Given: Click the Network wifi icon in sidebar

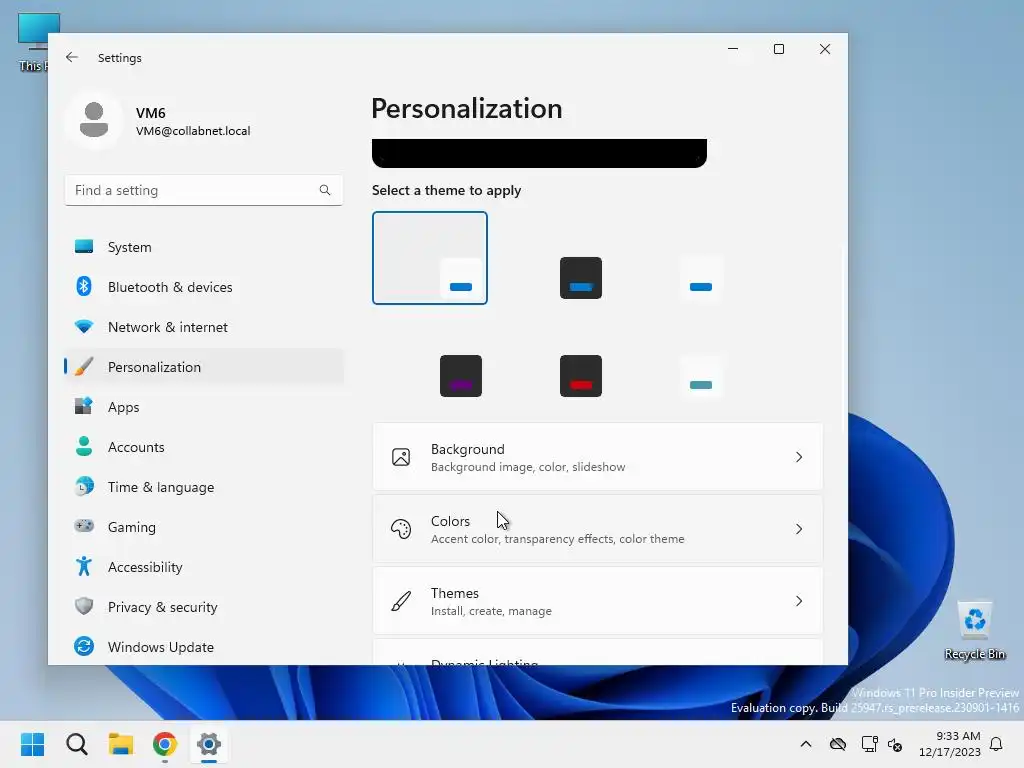Looking at the screenshot, I should point(84,327).
